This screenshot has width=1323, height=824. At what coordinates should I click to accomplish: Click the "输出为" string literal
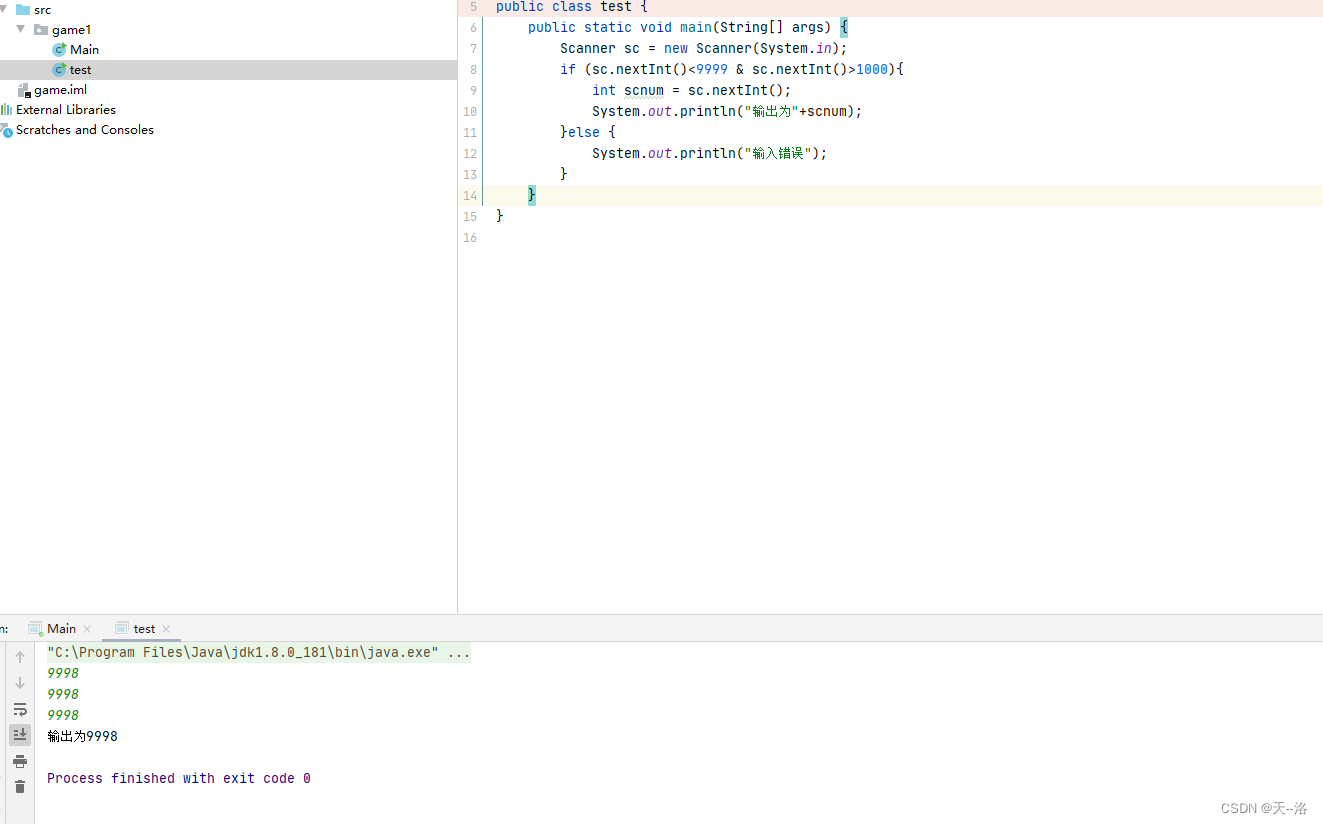click(x=771, y=111)
